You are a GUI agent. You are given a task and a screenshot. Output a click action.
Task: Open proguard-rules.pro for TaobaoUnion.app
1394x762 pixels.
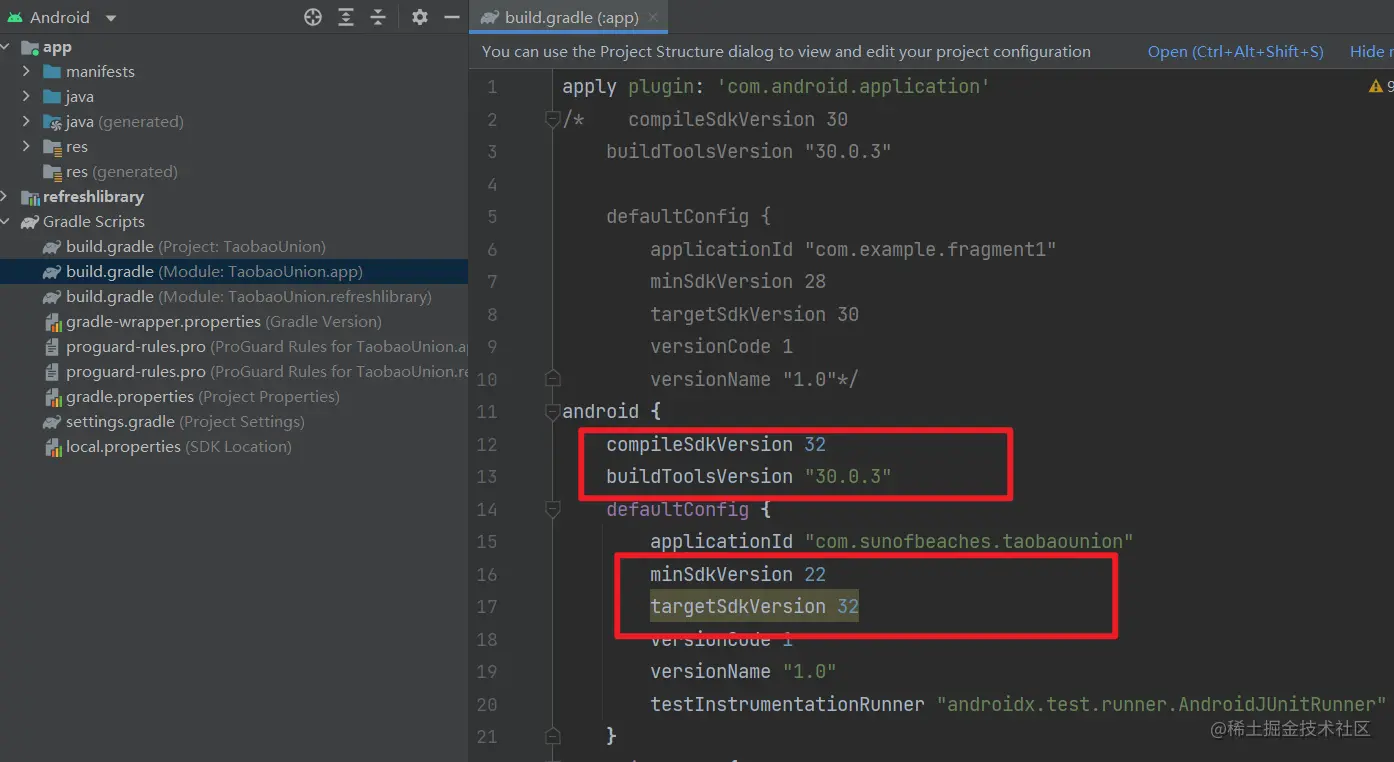[x=267, y=347]
